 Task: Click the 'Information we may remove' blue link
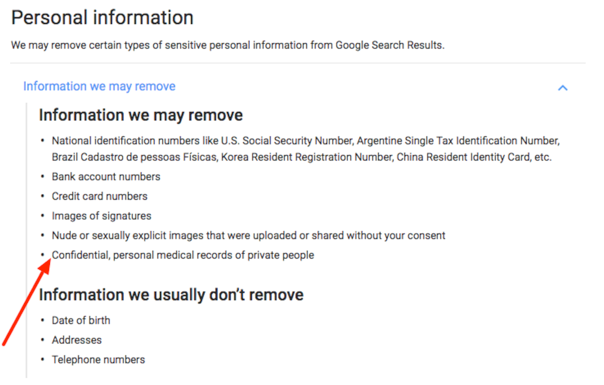point(99,86)
